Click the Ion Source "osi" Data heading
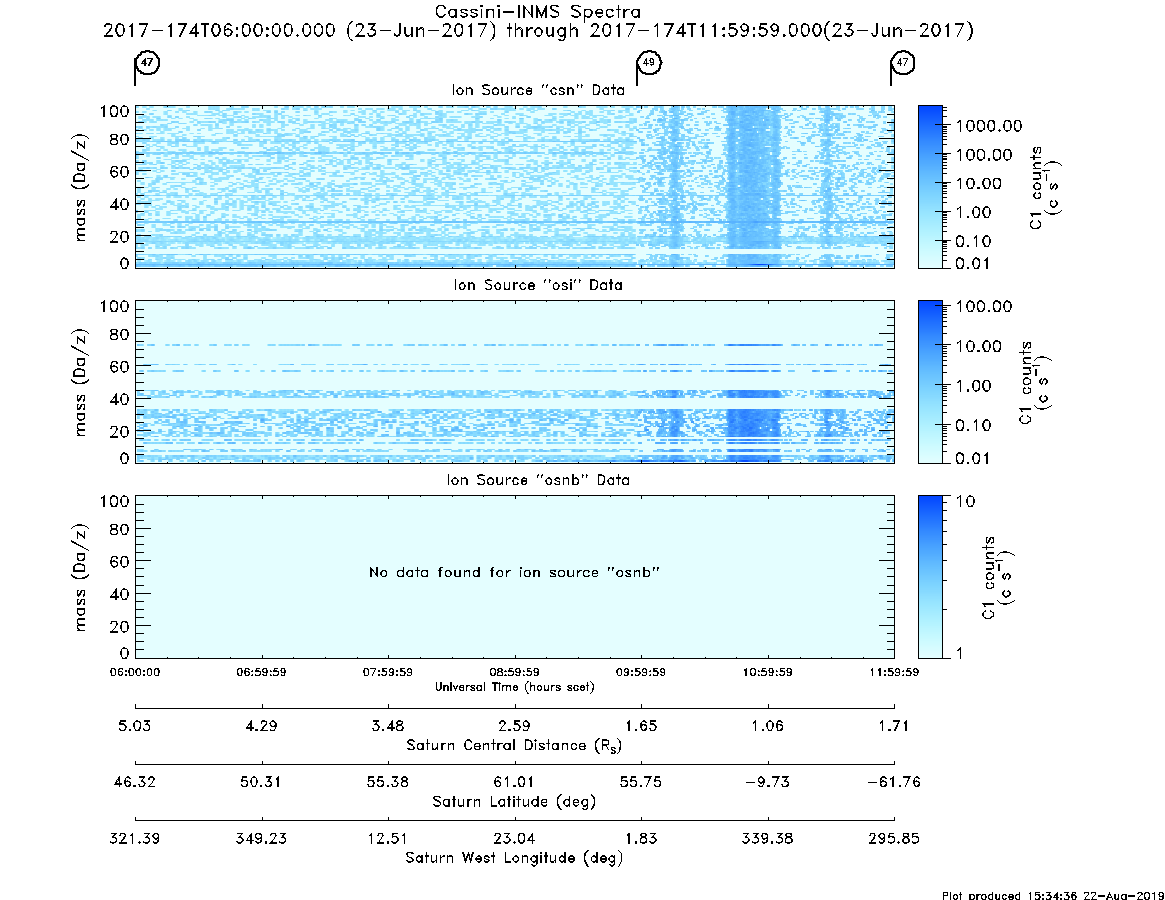Image resolution: width=1165 pixels, height=900 pixels. 538,285
